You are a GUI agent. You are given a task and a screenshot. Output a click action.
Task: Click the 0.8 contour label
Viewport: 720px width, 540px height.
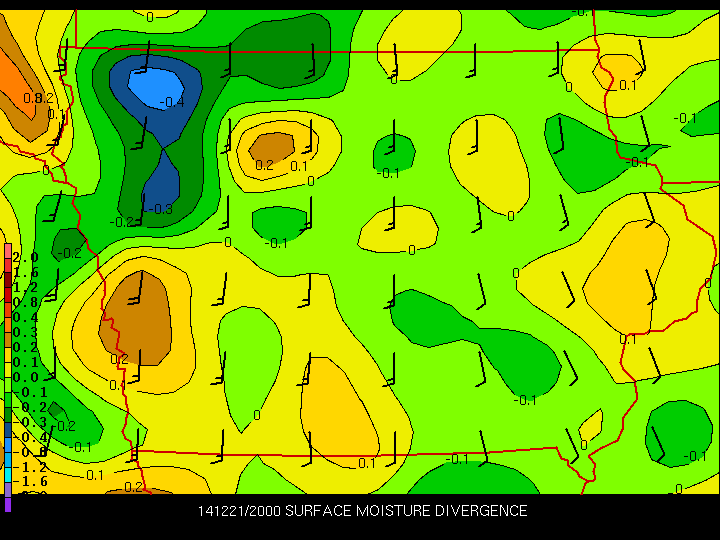point(33,98)
